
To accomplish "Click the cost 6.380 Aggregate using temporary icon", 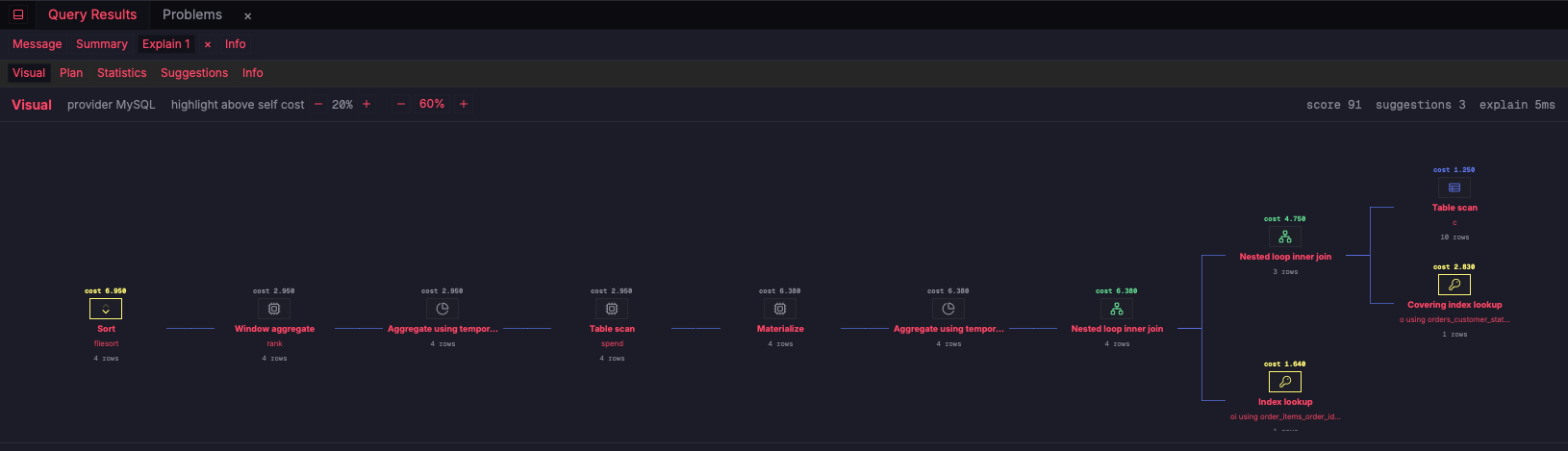I will tap(948, 309).
